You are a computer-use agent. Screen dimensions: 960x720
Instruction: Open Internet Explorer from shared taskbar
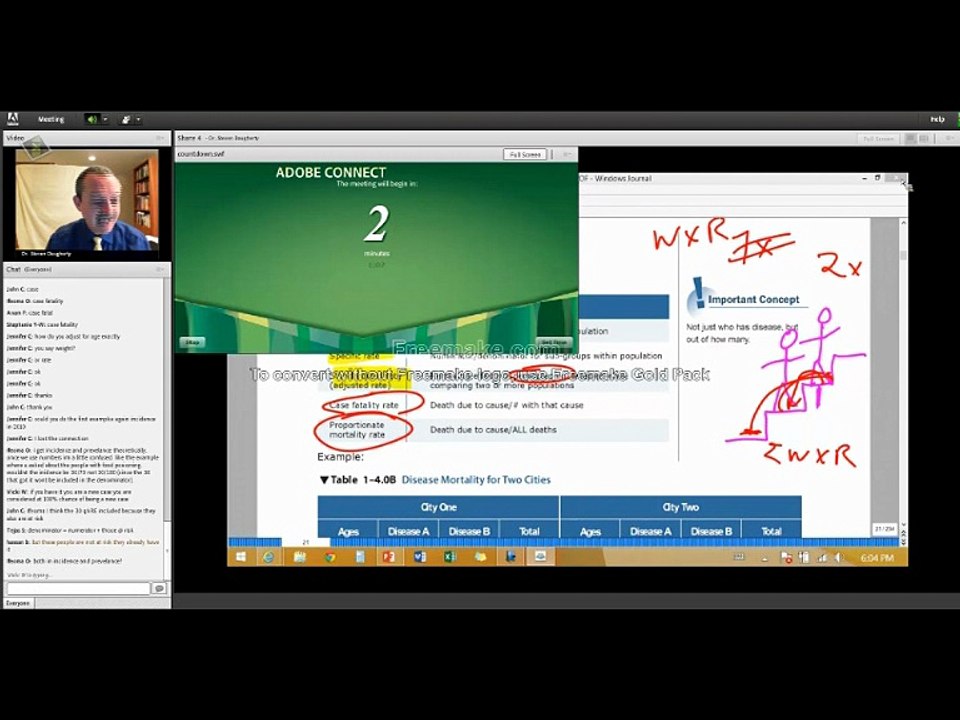(268, 557)
